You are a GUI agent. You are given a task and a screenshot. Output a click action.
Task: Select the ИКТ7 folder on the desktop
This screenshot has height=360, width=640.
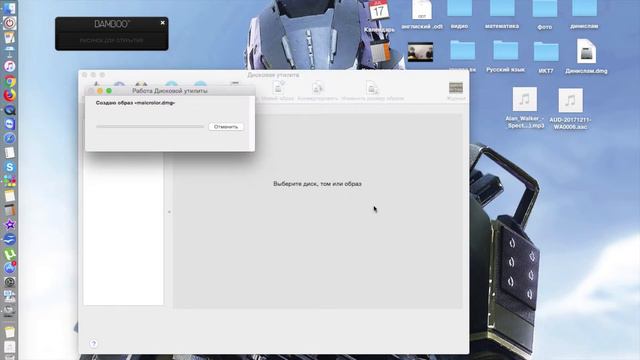[546, 57]
